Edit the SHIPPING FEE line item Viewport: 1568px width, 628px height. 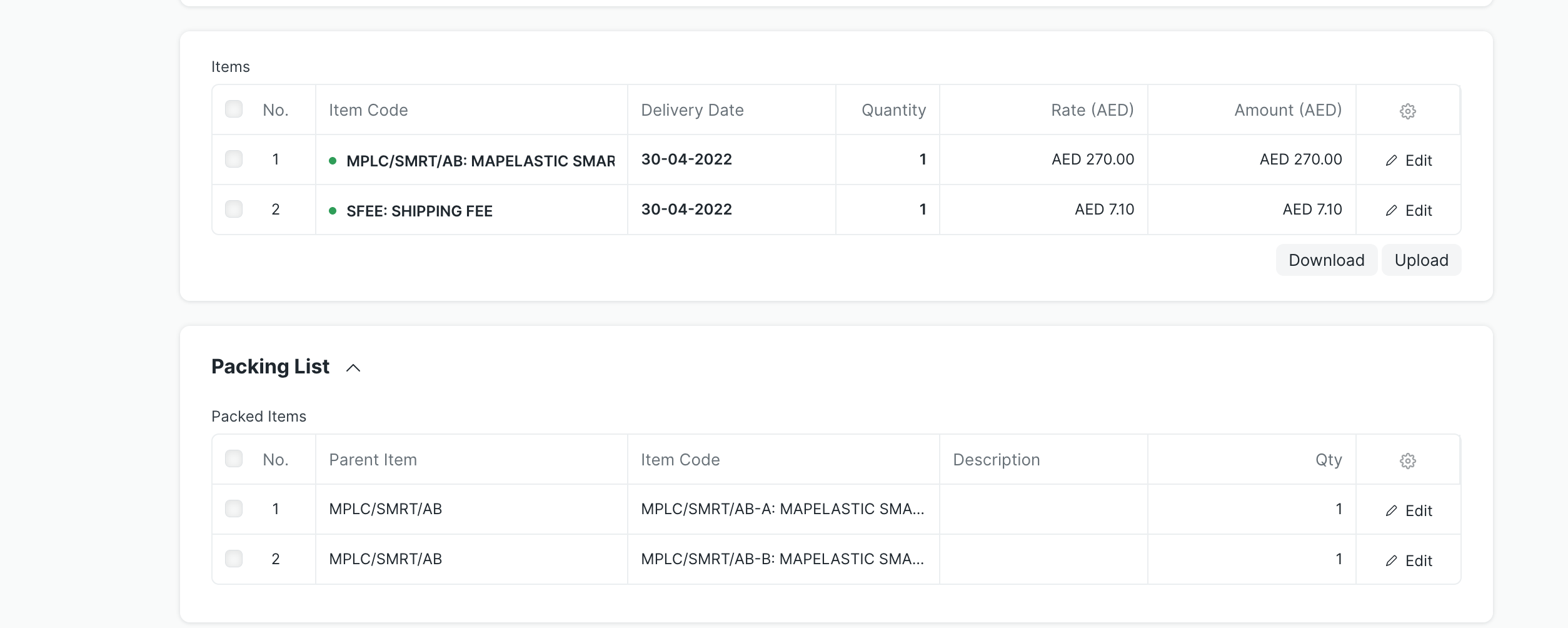(1417, 210)
